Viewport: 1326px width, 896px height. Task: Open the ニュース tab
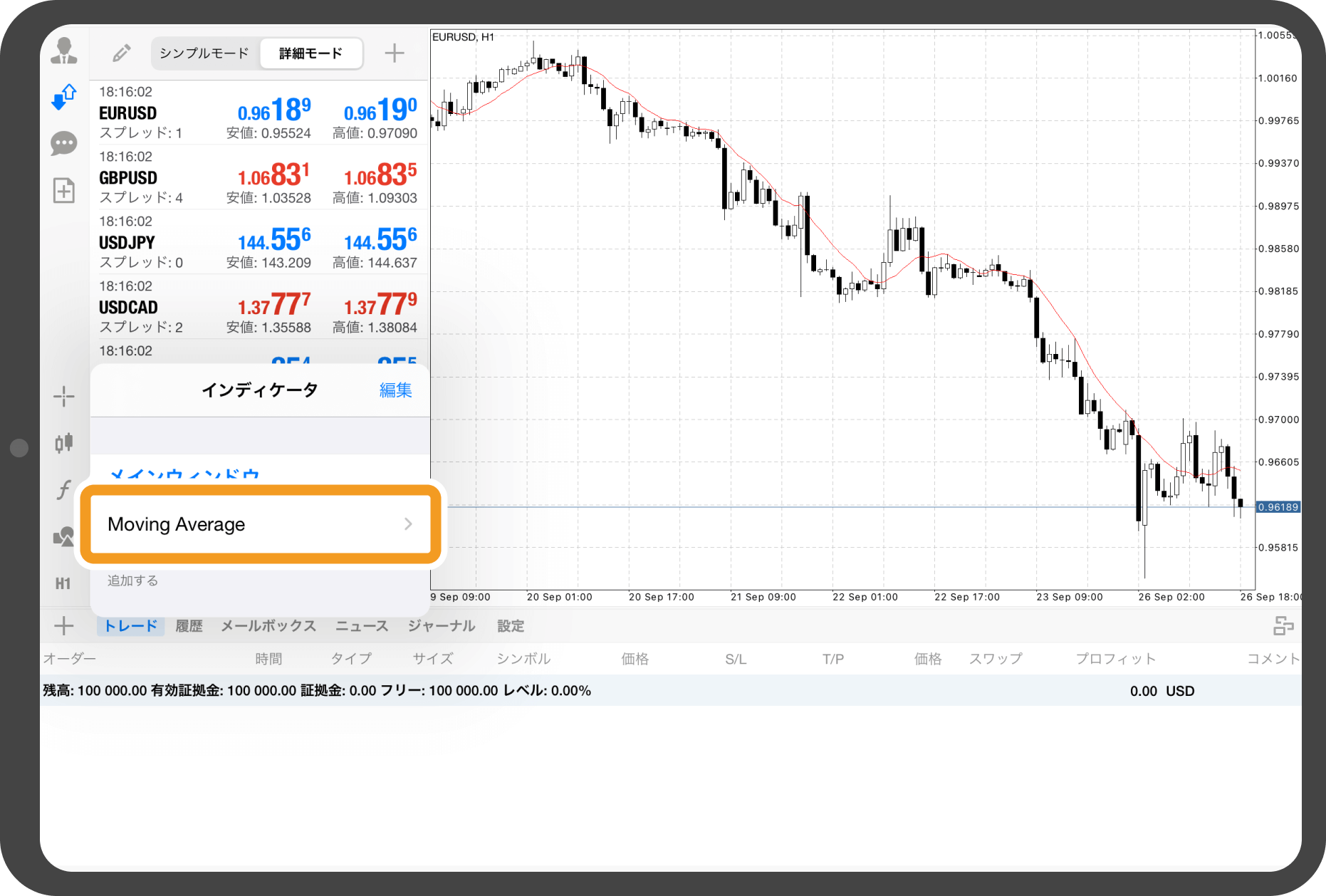click(x=362, y=626)
